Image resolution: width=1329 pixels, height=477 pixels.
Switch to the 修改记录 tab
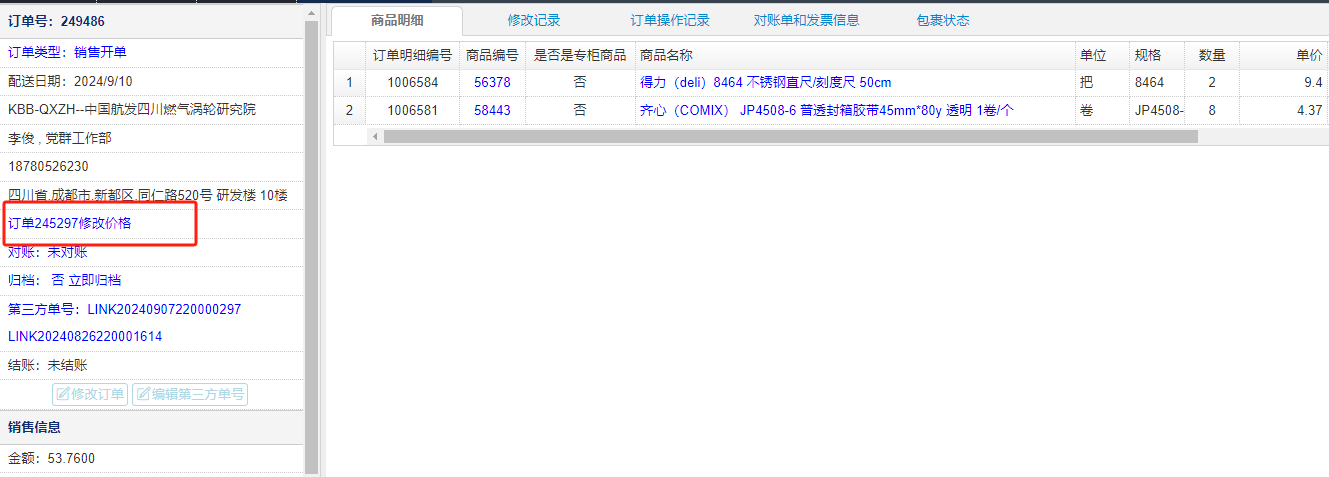(534, 20)
